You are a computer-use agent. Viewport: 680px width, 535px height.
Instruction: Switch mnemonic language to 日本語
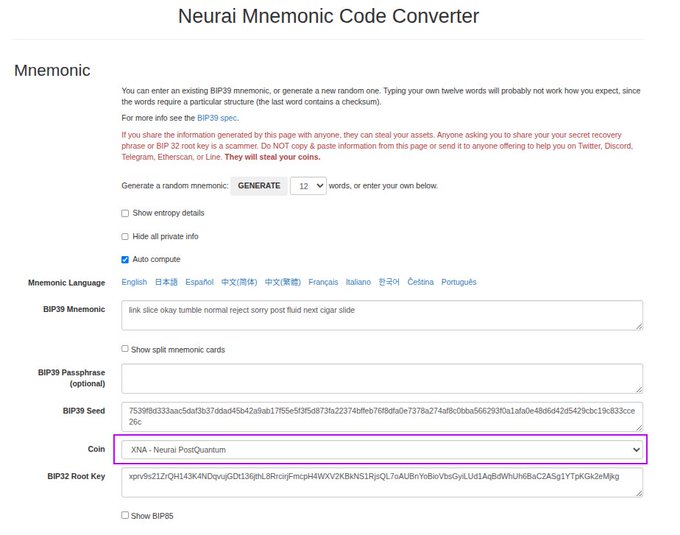(x=166, y=283)
